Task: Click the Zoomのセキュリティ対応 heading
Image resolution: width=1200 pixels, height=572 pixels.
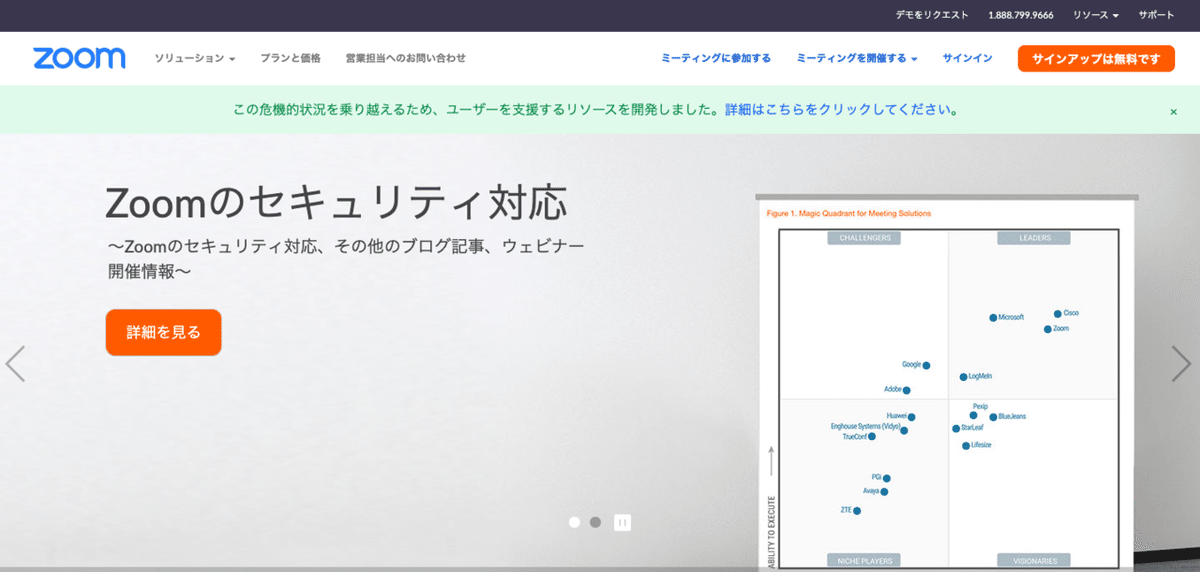Action: 336,203
